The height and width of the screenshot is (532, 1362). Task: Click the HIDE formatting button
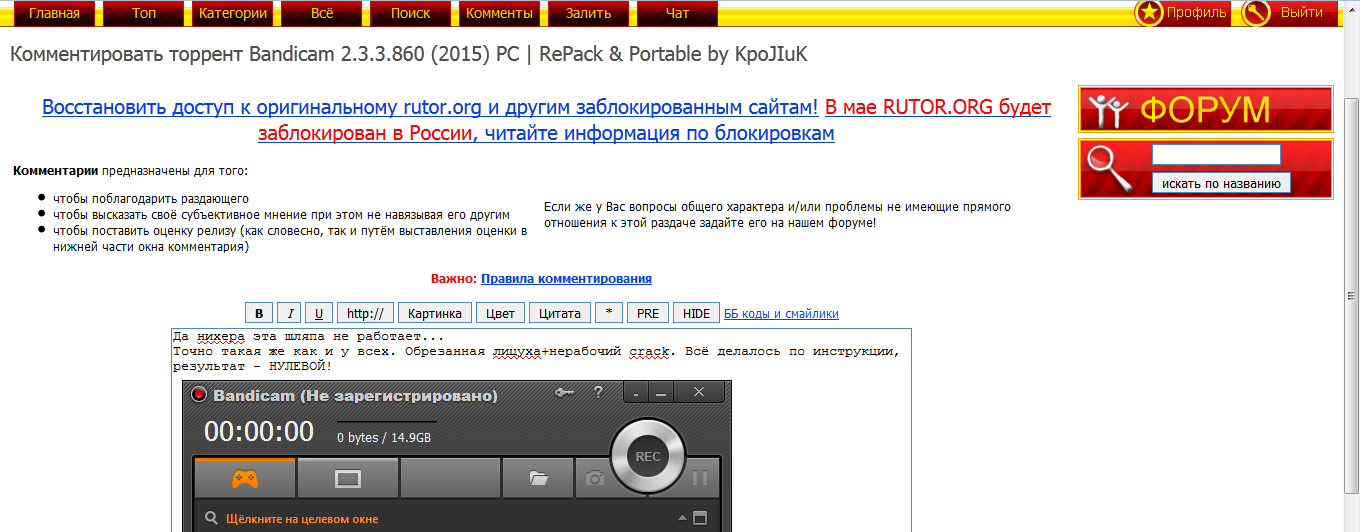coord(696,313)
